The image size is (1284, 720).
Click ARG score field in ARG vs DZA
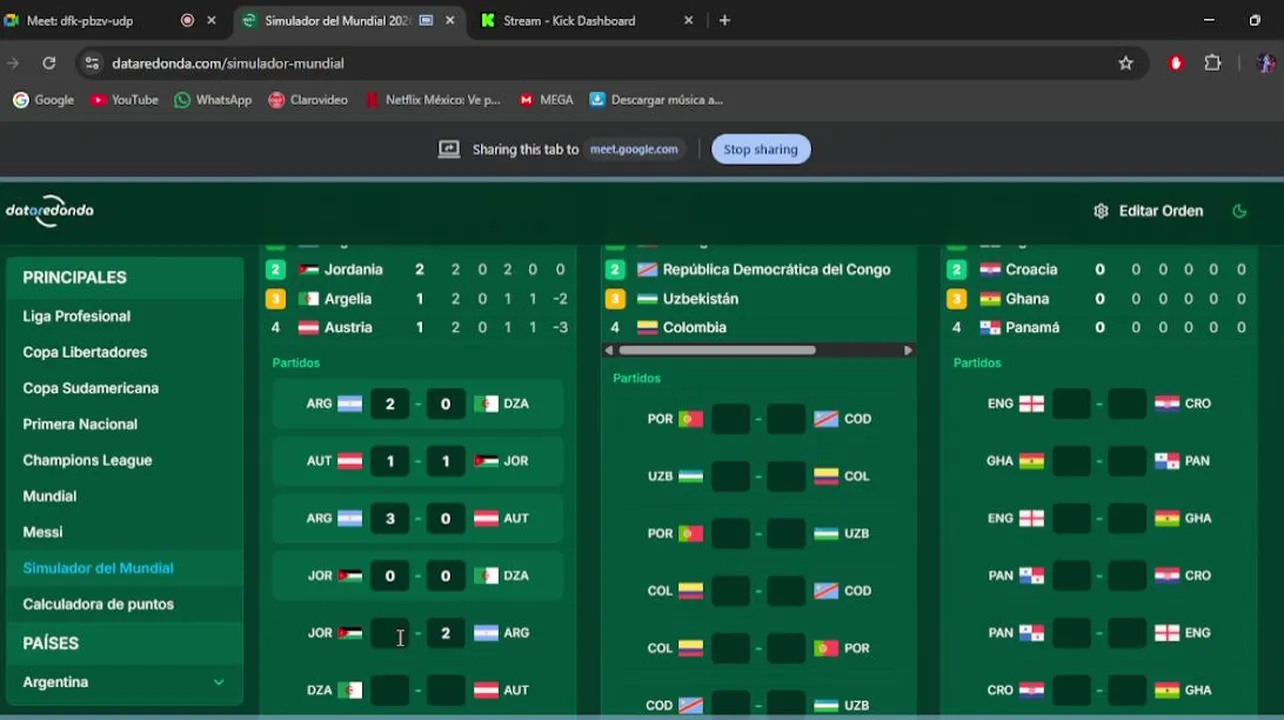(390, 404)
